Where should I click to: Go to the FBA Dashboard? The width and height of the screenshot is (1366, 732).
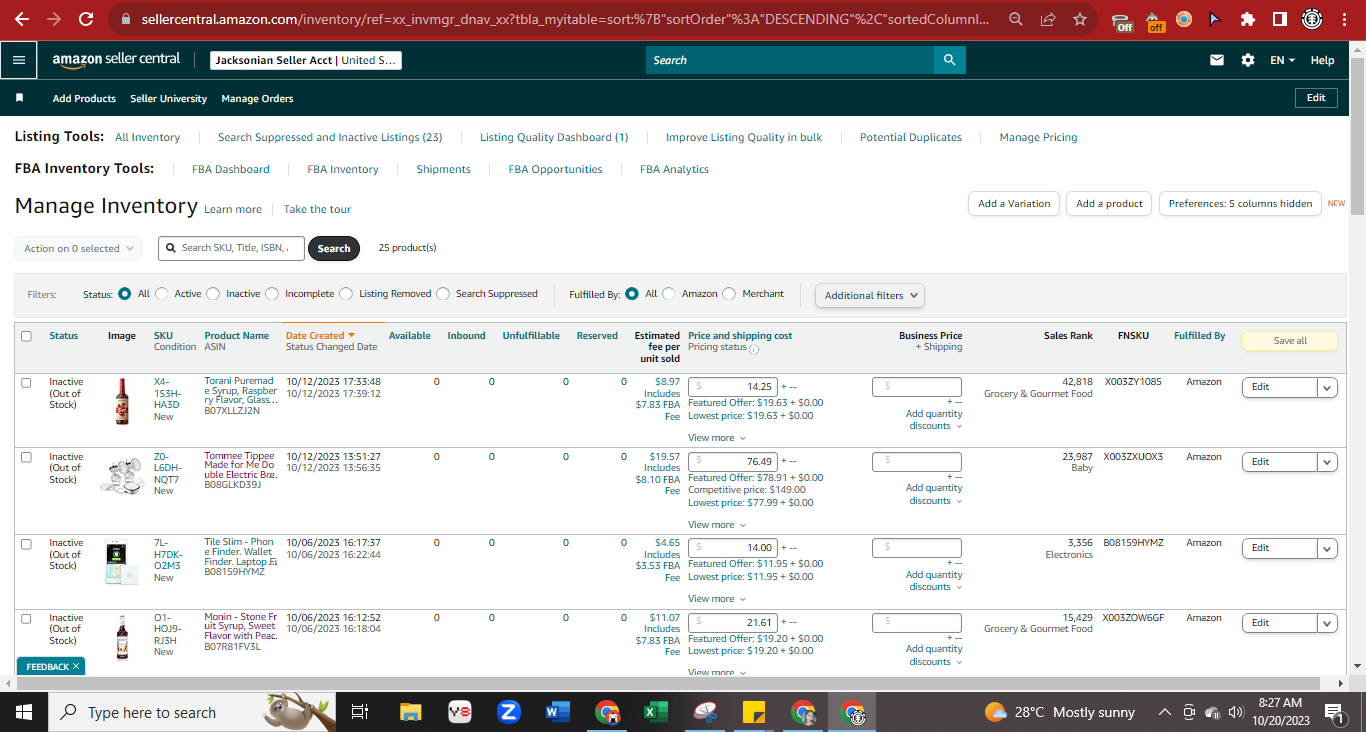231,169
